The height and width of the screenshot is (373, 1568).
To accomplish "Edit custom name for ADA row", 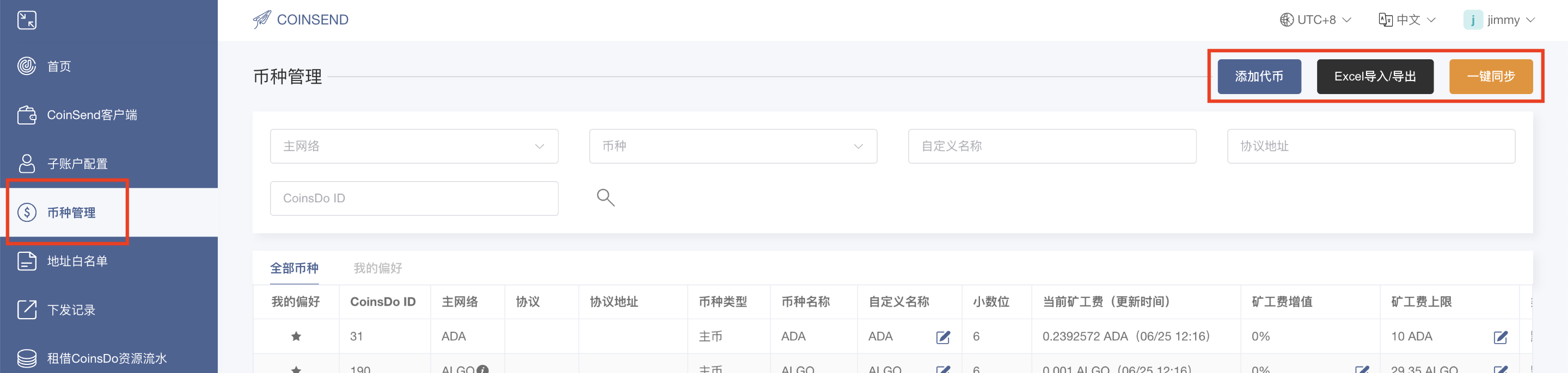I will 942,337.
